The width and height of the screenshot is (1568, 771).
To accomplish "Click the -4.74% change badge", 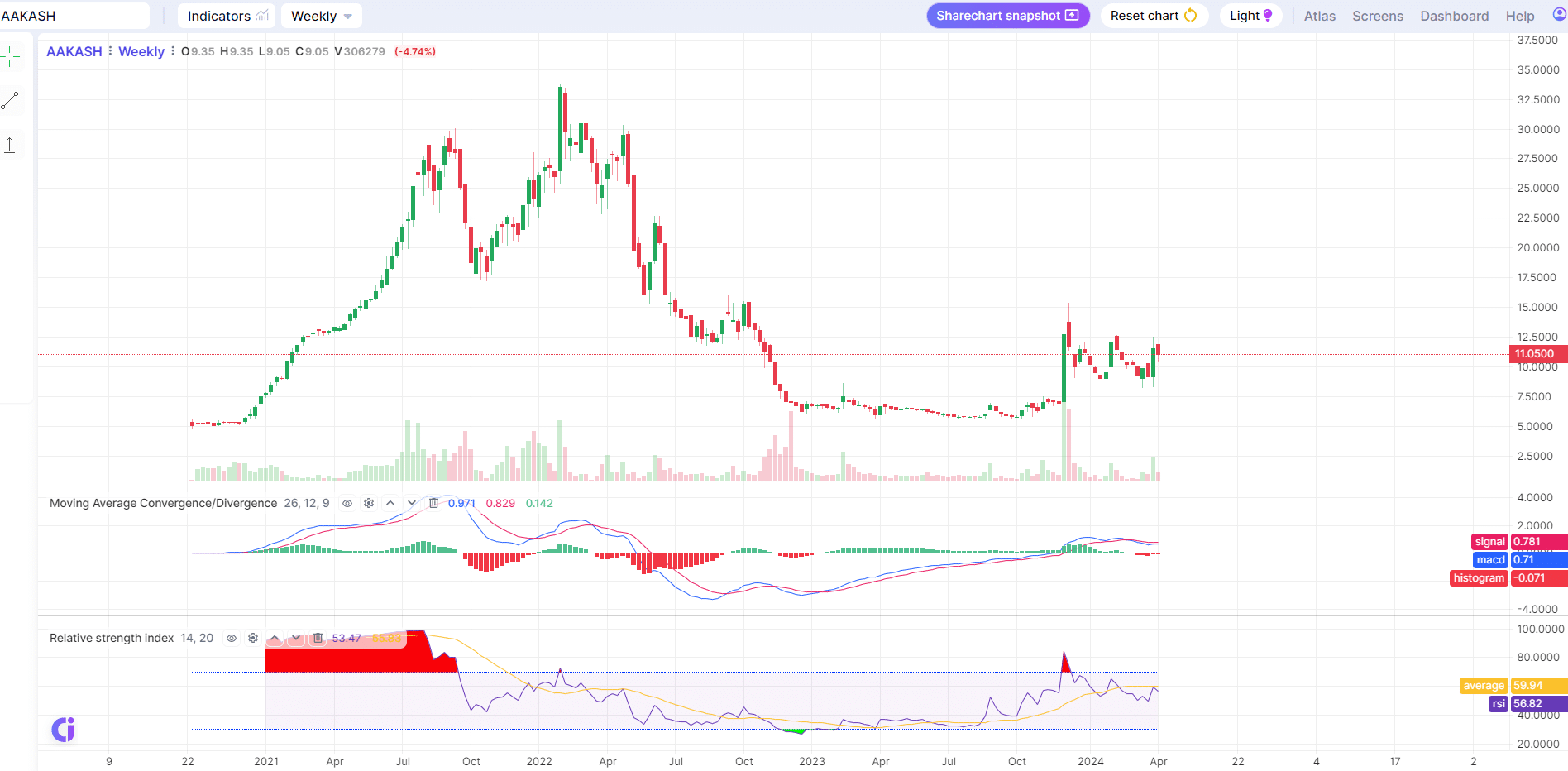I will tap(415, 51).
